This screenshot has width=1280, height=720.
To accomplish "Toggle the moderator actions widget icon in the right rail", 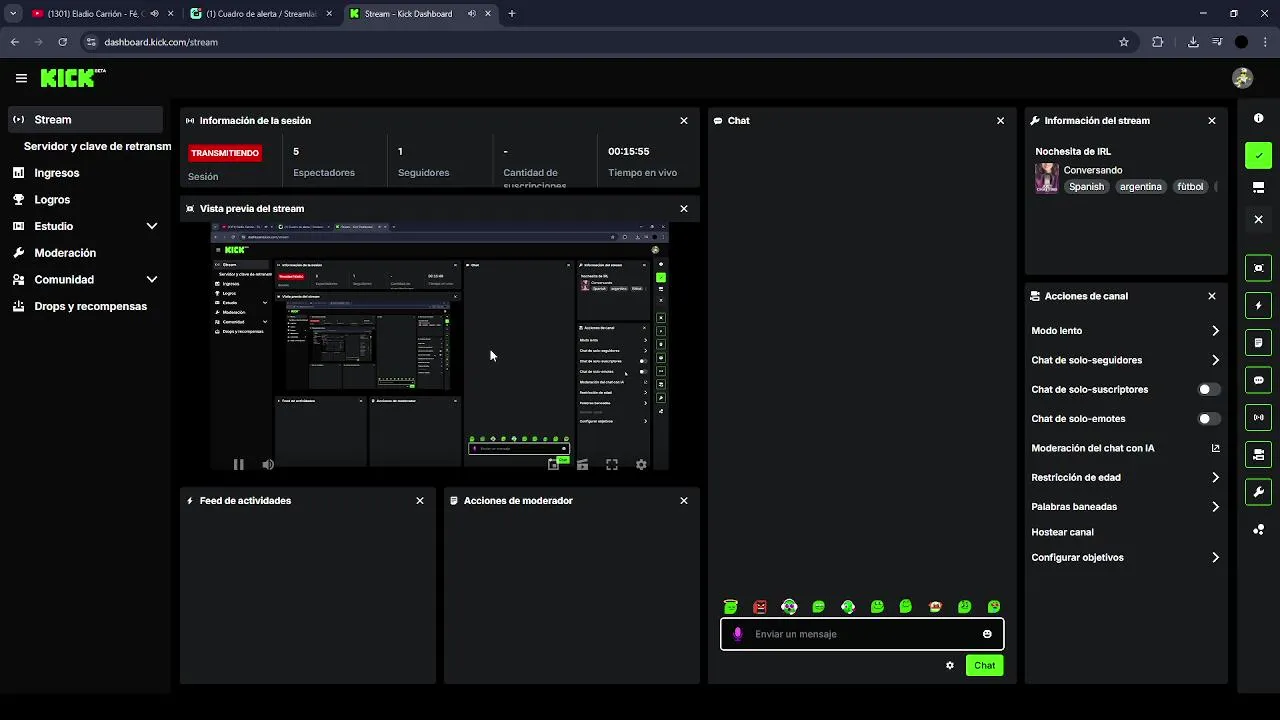I will [1258, 455].
